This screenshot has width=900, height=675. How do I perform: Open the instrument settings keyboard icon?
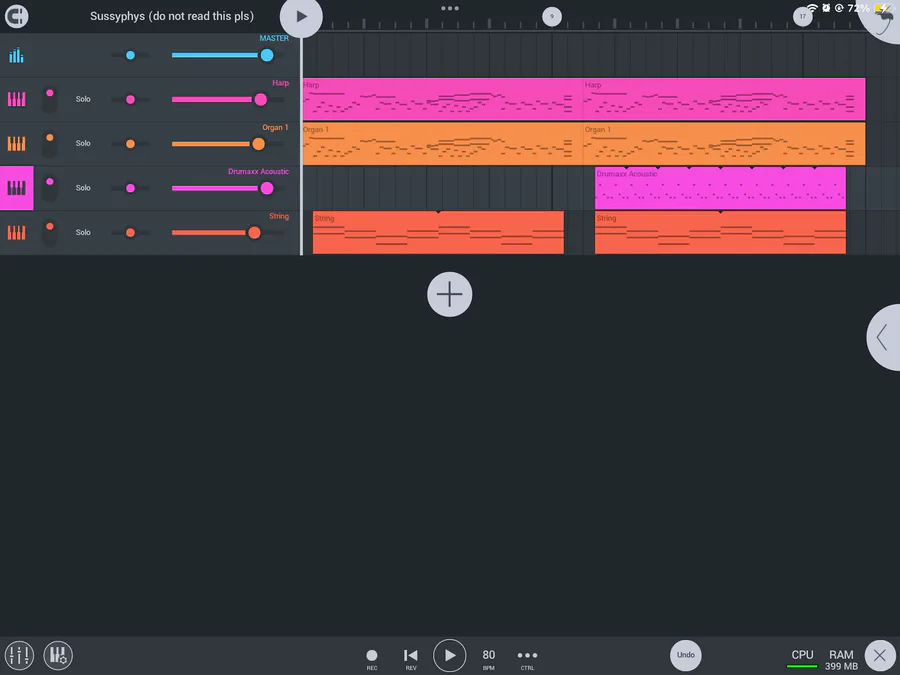tap(58, 655)
